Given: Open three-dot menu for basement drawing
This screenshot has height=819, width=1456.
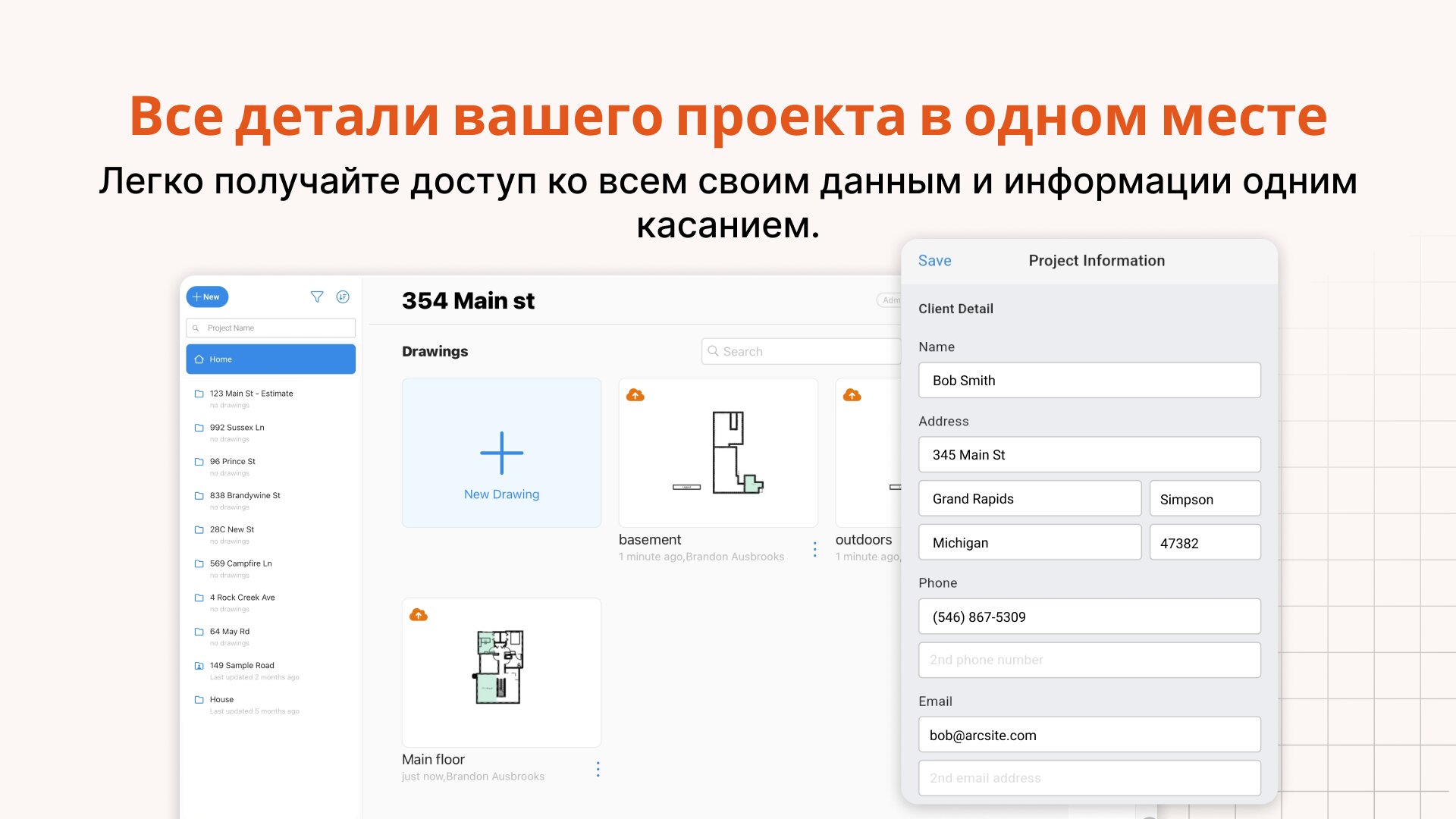Looking at the screenshot, I should (814, 550).
